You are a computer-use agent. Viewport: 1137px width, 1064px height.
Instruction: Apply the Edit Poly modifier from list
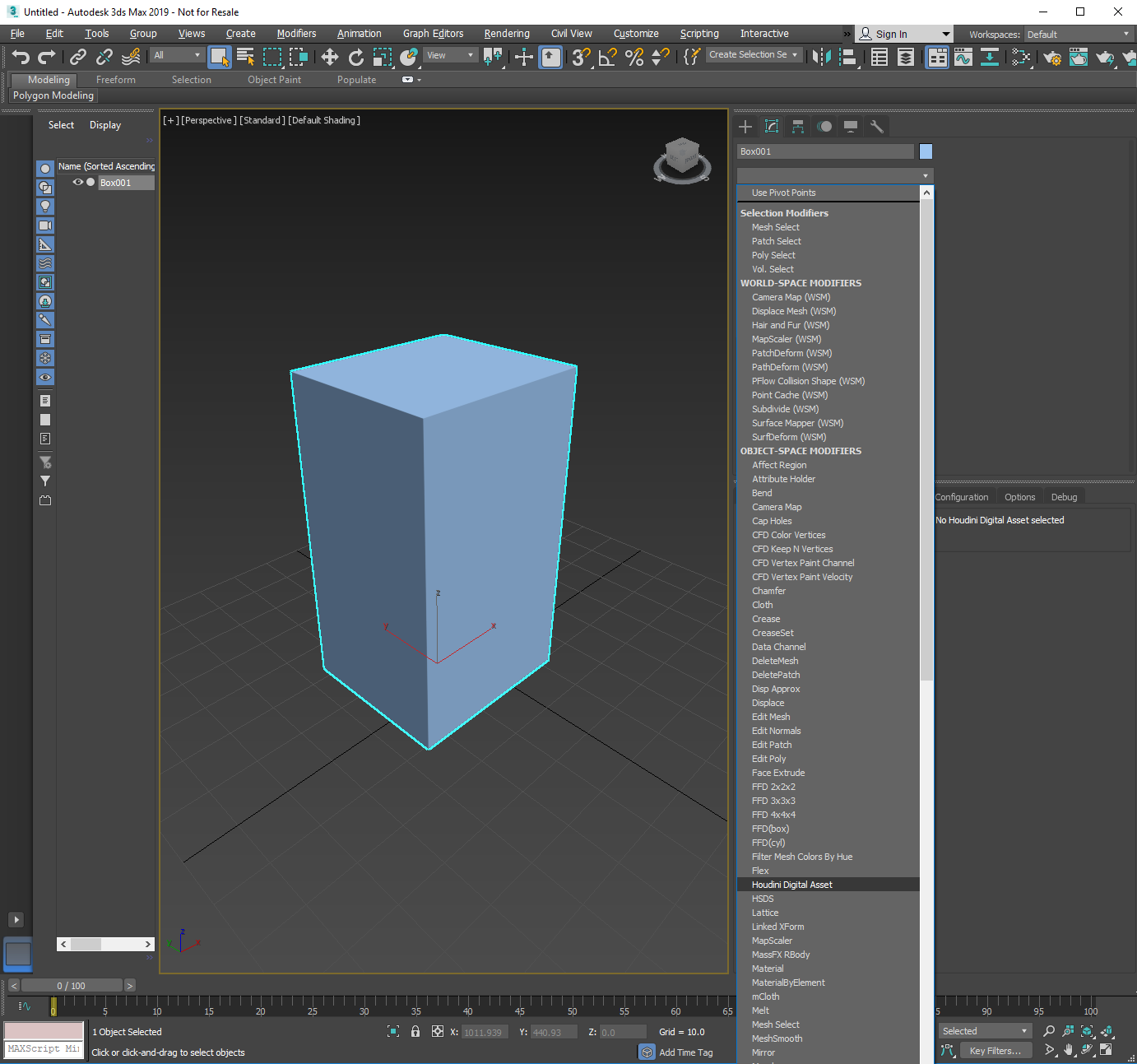click(768, 759)
